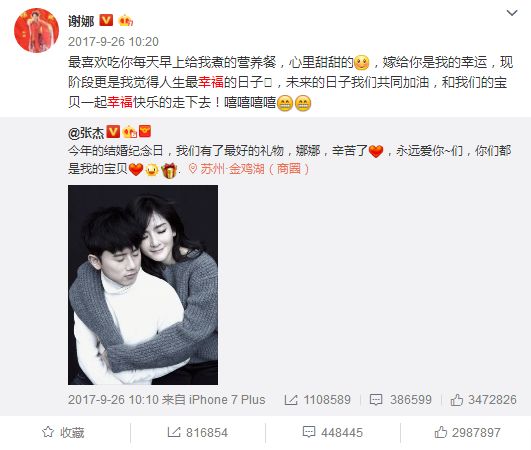Click the first red 幸福 keyword link
This screenshot has width=531, height=450.
click(211, 82)
